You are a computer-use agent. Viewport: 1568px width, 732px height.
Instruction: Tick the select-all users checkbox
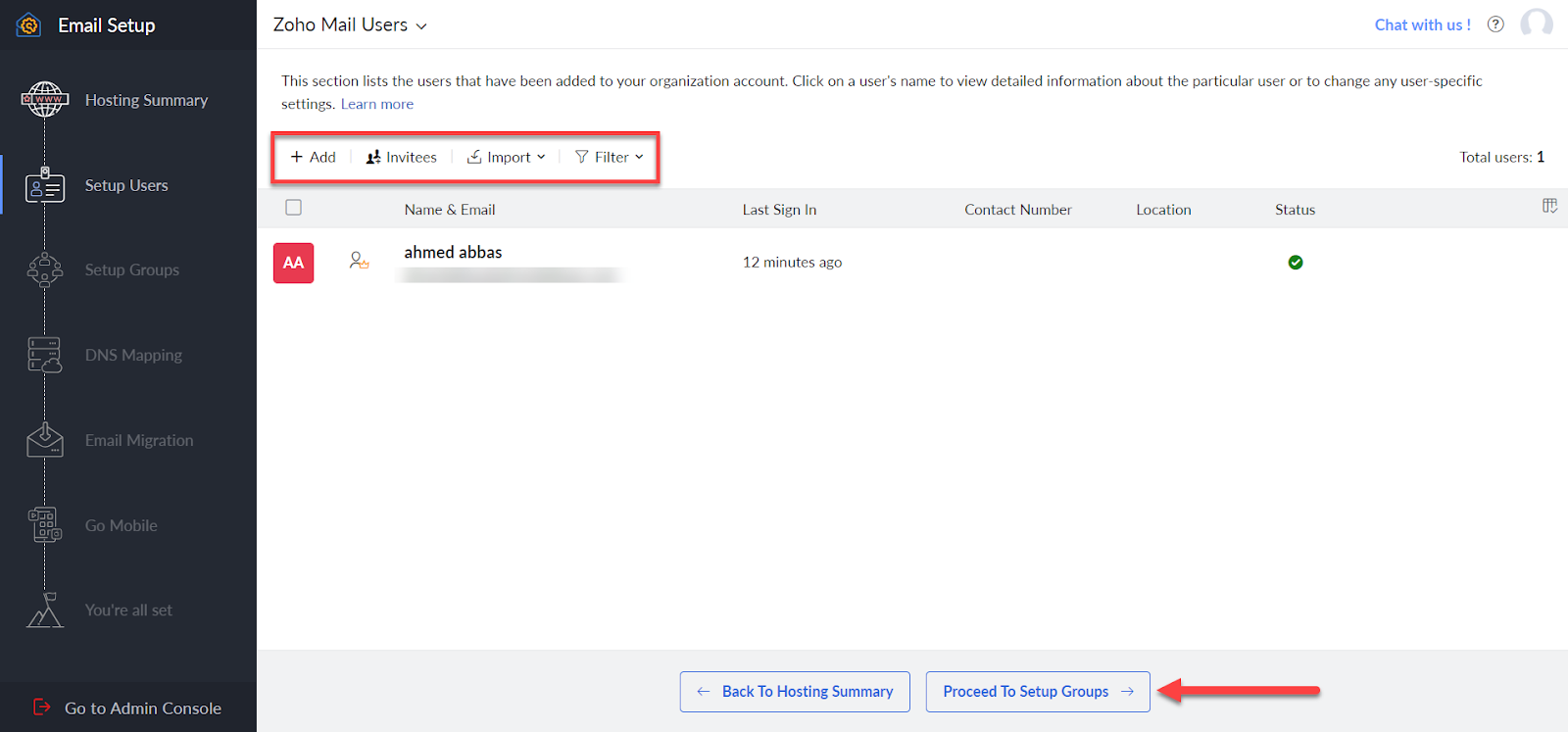pos(293,208)
